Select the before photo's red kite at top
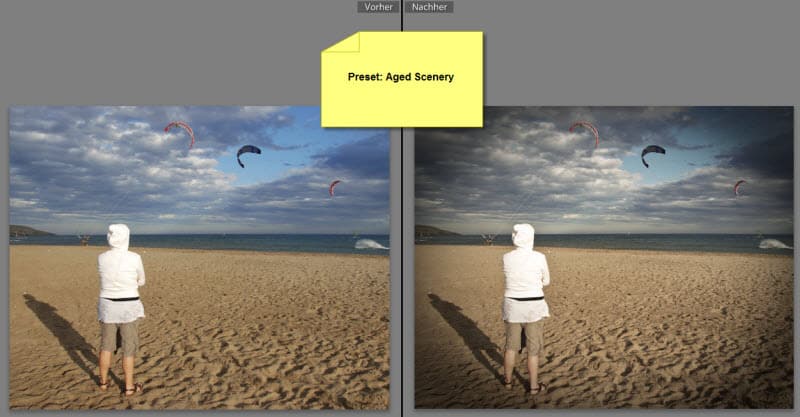This screenshot has height=417, width=800. [180, 131]
